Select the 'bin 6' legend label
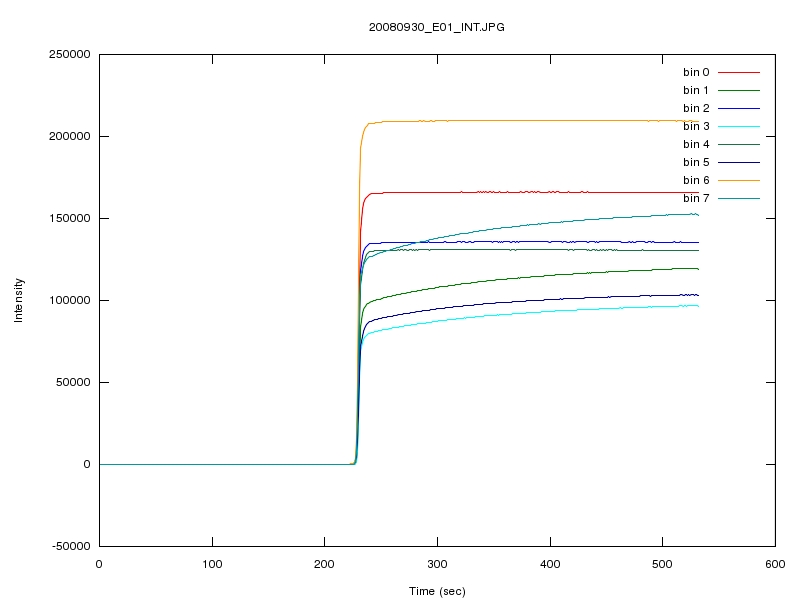Viewport: 800px width, 600px height. click(696, 180)
